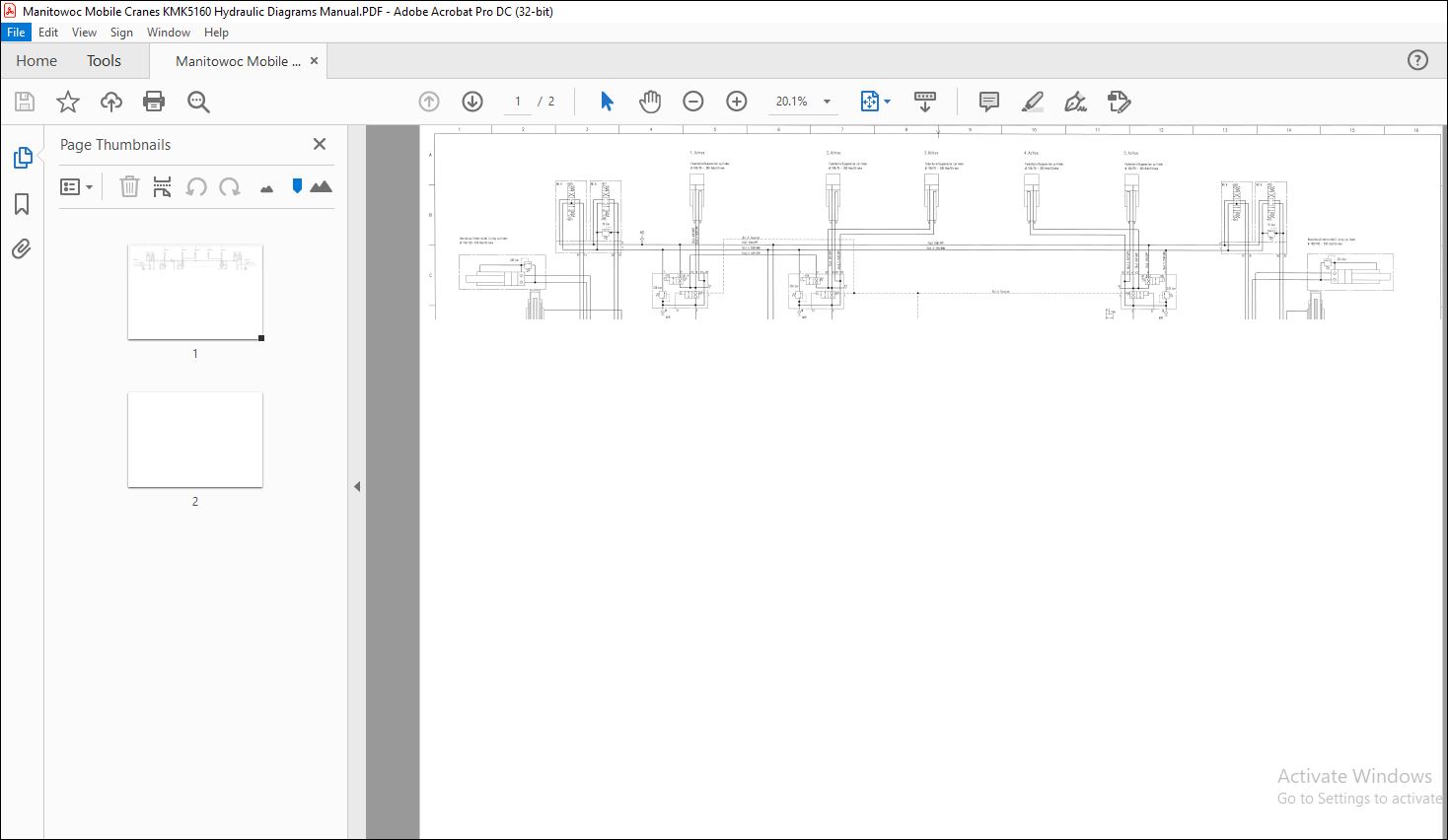1448x840 pixels.
Task: Click the thumbnail size slider handle
Action: (297, 186)
